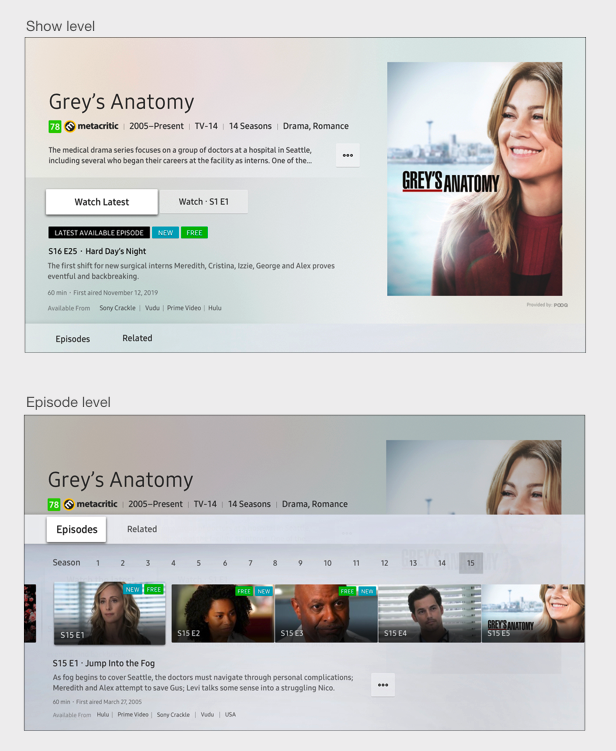
Task: Click the Watch S1 E1 button
Action: pos(204,202)
